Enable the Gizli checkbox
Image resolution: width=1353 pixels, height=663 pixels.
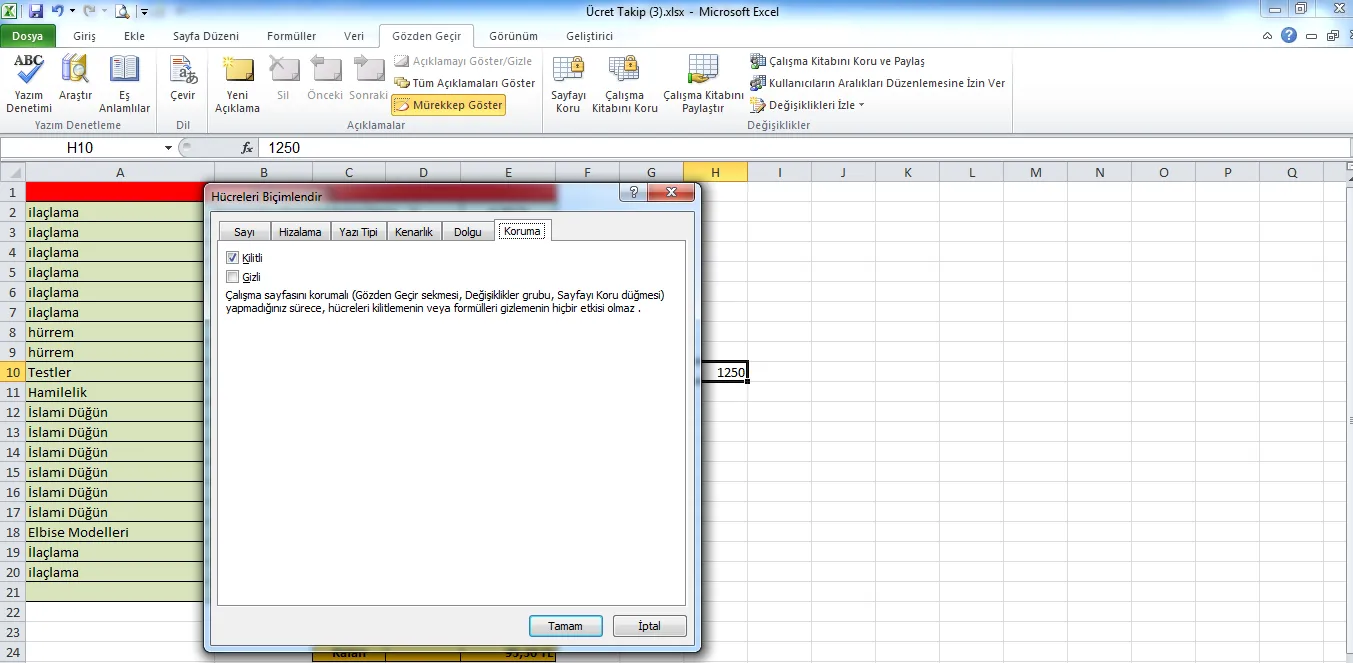[233, 277]
